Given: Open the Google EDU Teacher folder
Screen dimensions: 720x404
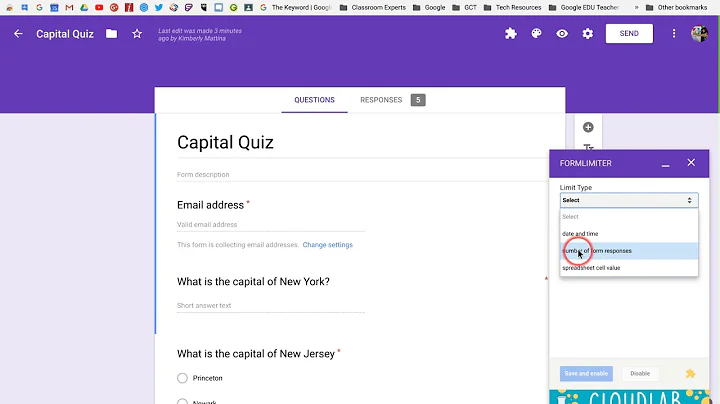Looking at the screenshot, I should tap(584, 7).
